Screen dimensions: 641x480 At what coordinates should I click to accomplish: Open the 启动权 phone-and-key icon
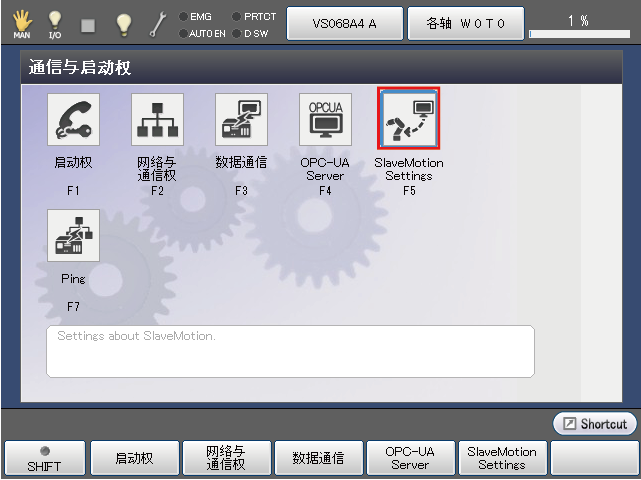[x=73, y=120]
